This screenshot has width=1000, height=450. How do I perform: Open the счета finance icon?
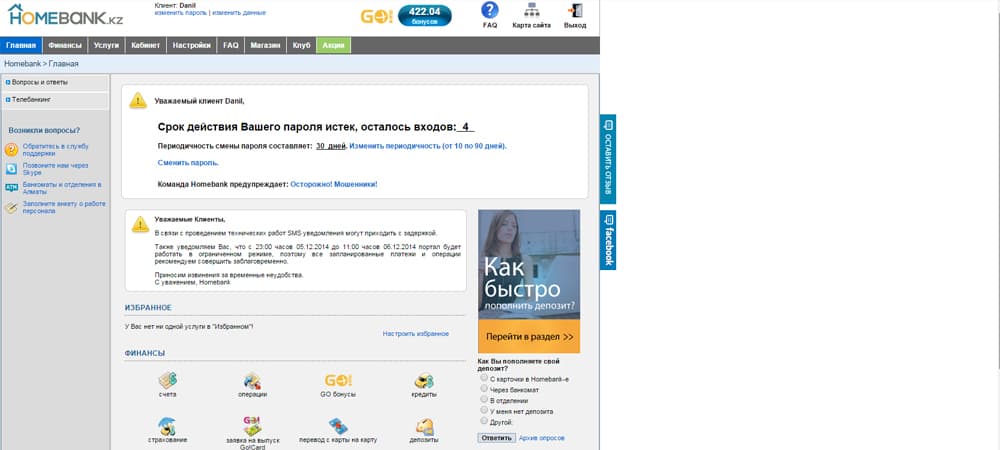pos(168,381)
